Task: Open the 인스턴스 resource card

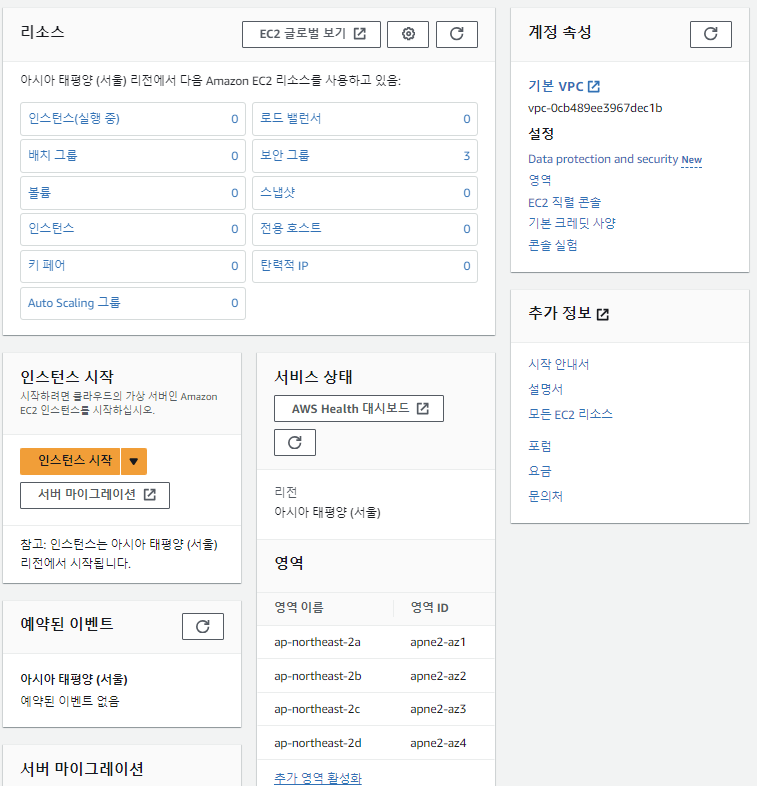Action: (133, 229)
